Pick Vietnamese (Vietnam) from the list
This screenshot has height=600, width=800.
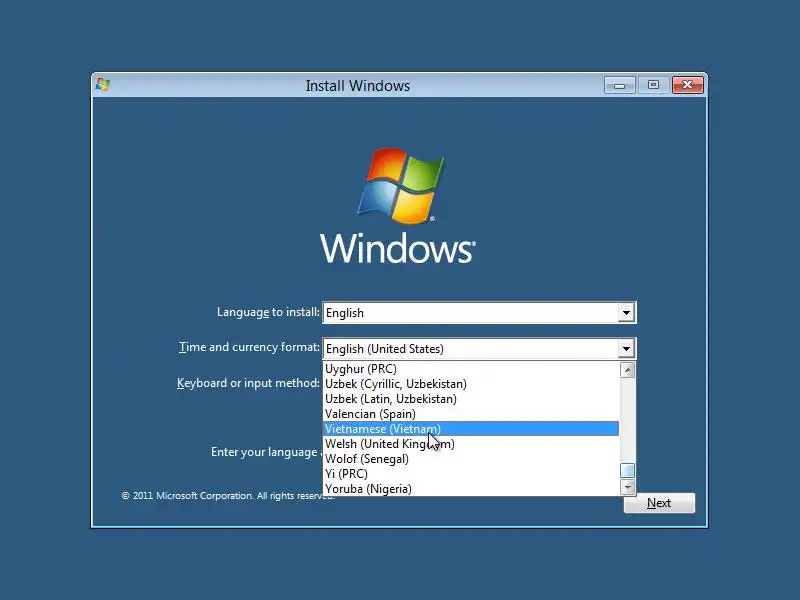[x=471, y=429]
